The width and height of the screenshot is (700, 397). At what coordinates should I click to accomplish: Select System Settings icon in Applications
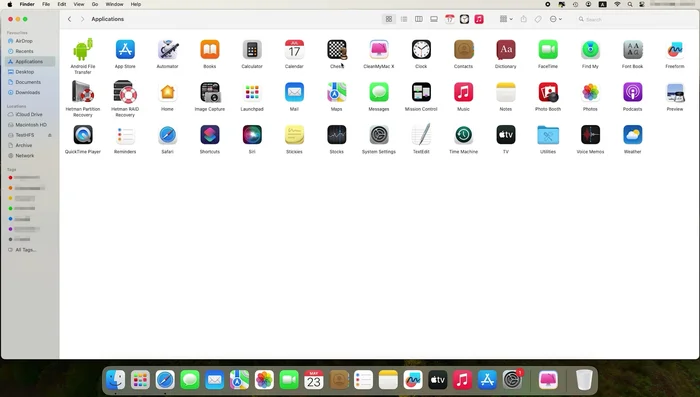tap(379, 135)
